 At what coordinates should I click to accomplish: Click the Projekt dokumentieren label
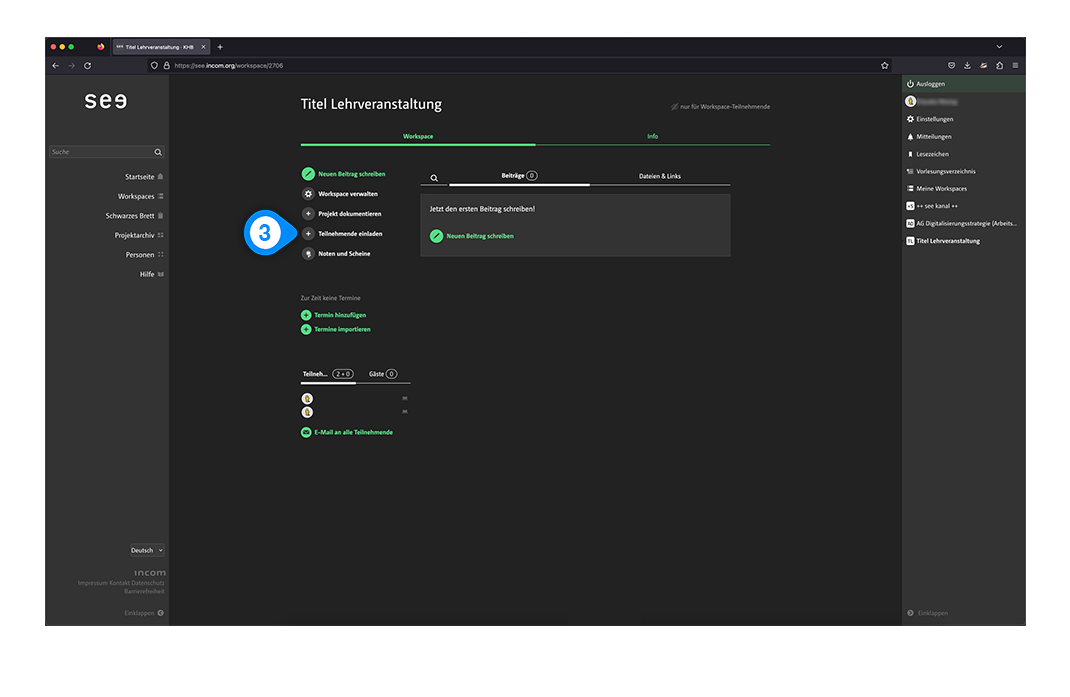(x=349, y=214)
